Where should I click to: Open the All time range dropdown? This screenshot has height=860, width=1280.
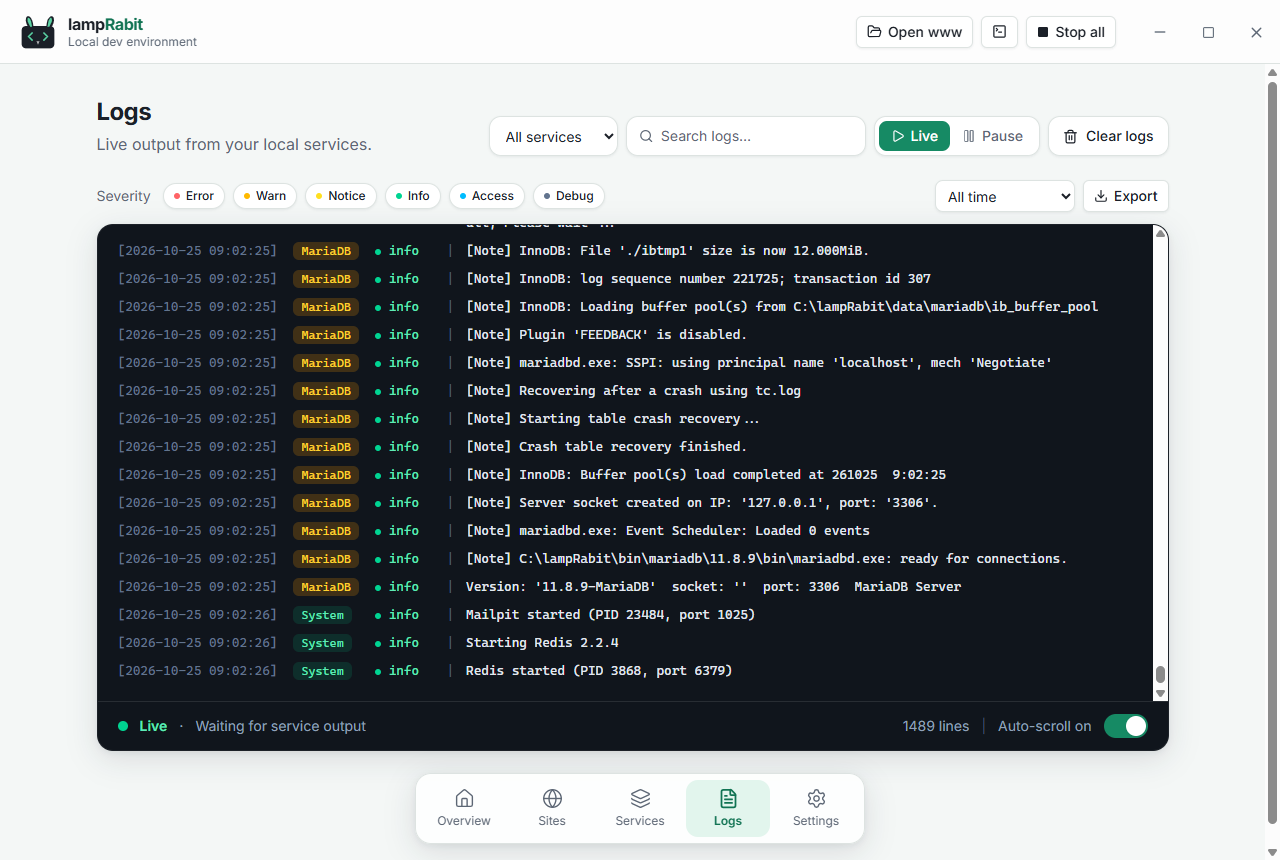pos(1005,196)
